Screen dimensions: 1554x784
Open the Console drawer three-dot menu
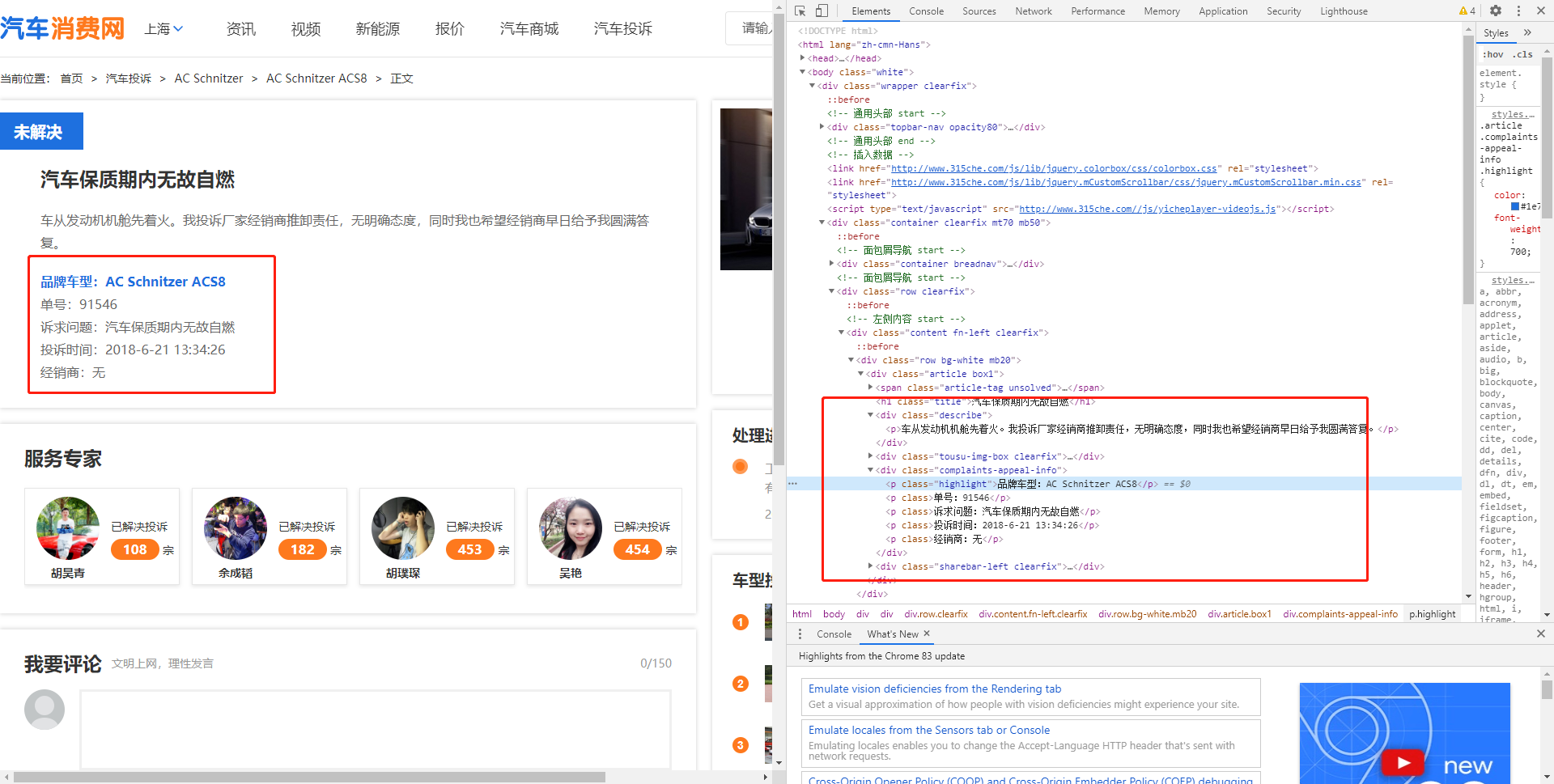801,634
